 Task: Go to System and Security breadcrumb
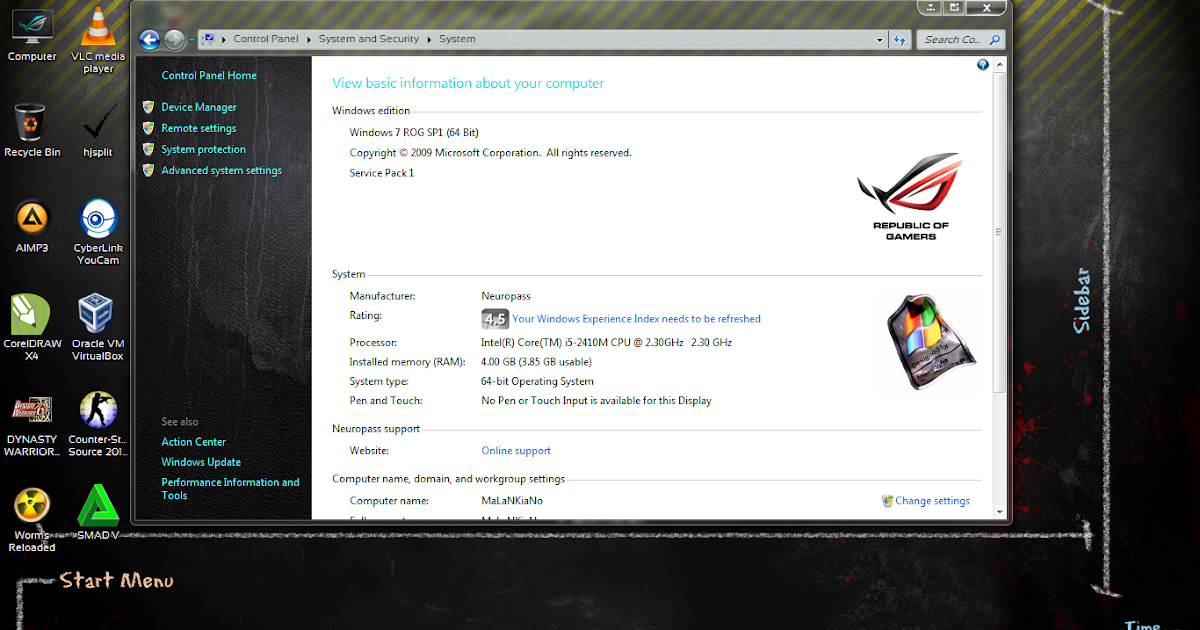369,39
